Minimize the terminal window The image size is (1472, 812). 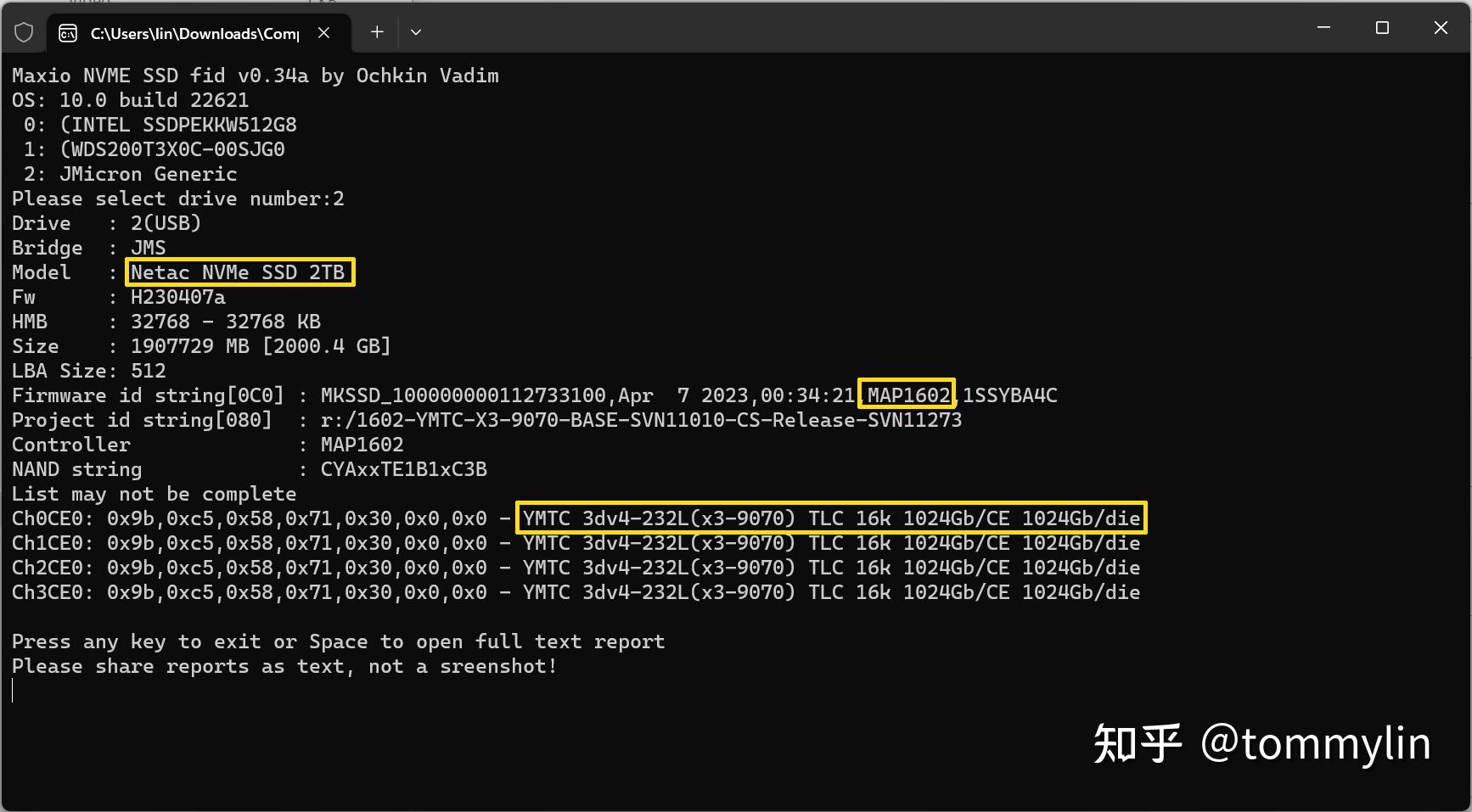(1323, 28)
